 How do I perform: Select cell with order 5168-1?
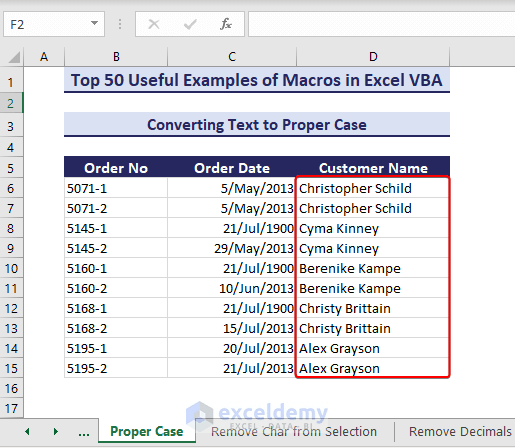click(116, 308)
